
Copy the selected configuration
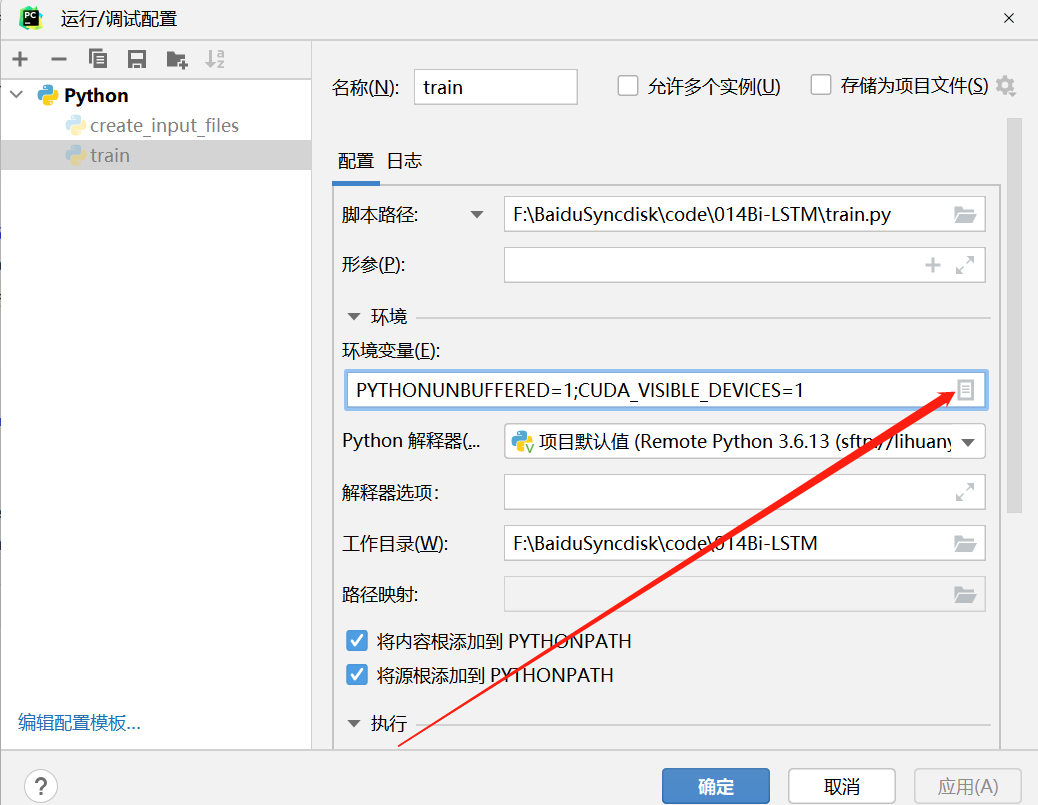(x=98, y=59)
